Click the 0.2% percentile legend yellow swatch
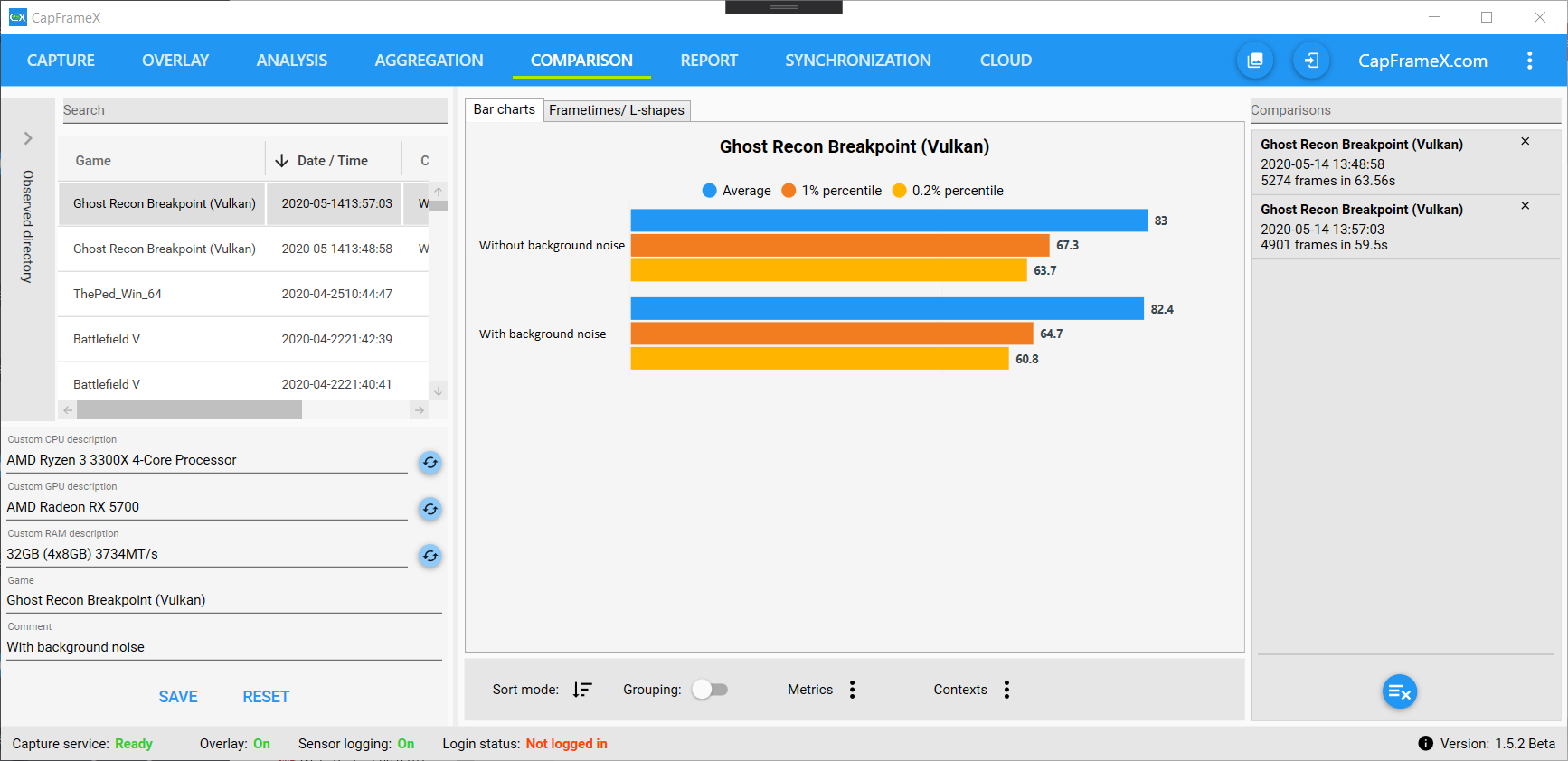Screen dimensions: 1568x761 pyautogui.click(x=899, y=191)
